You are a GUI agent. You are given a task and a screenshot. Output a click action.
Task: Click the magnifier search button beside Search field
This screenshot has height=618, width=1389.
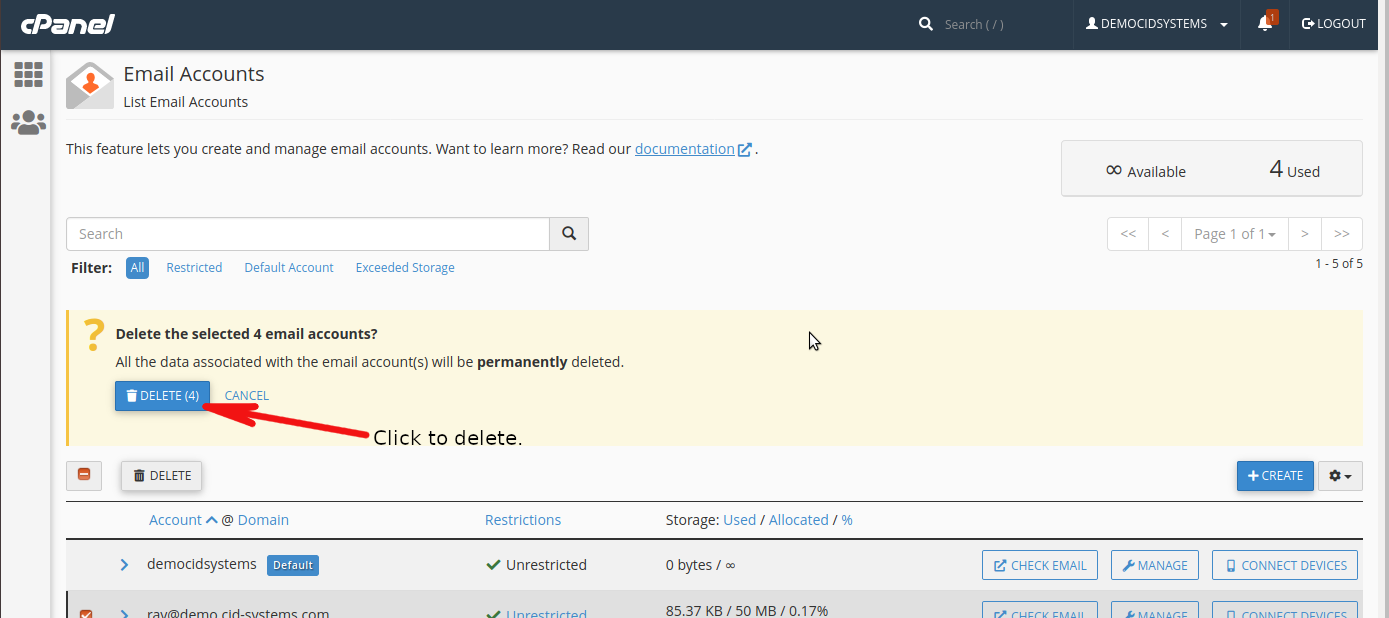[569, 234]
